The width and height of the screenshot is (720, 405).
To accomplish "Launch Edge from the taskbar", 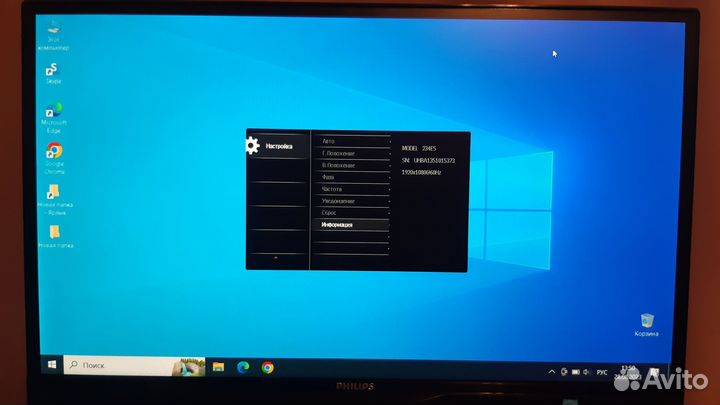I will [x=243, y=367].
